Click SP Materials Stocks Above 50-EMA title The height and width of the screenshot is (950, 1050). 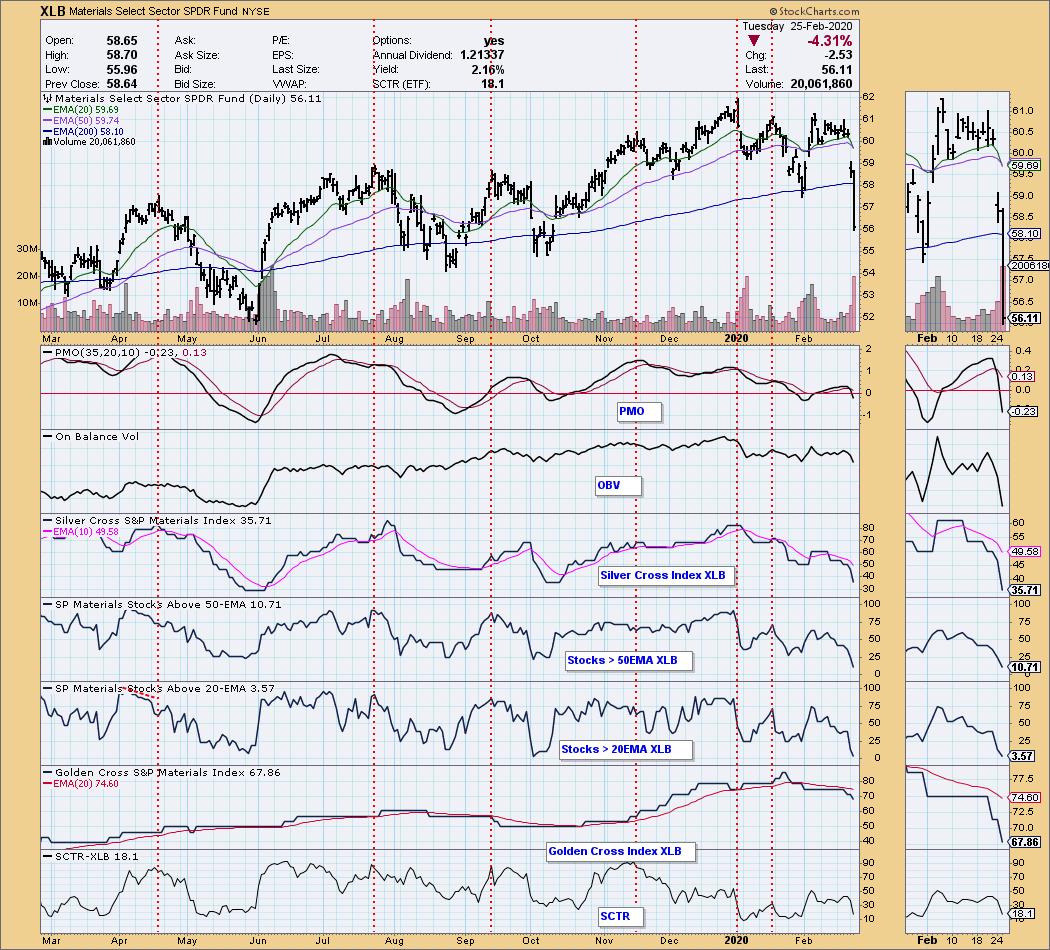coord(162,605)
